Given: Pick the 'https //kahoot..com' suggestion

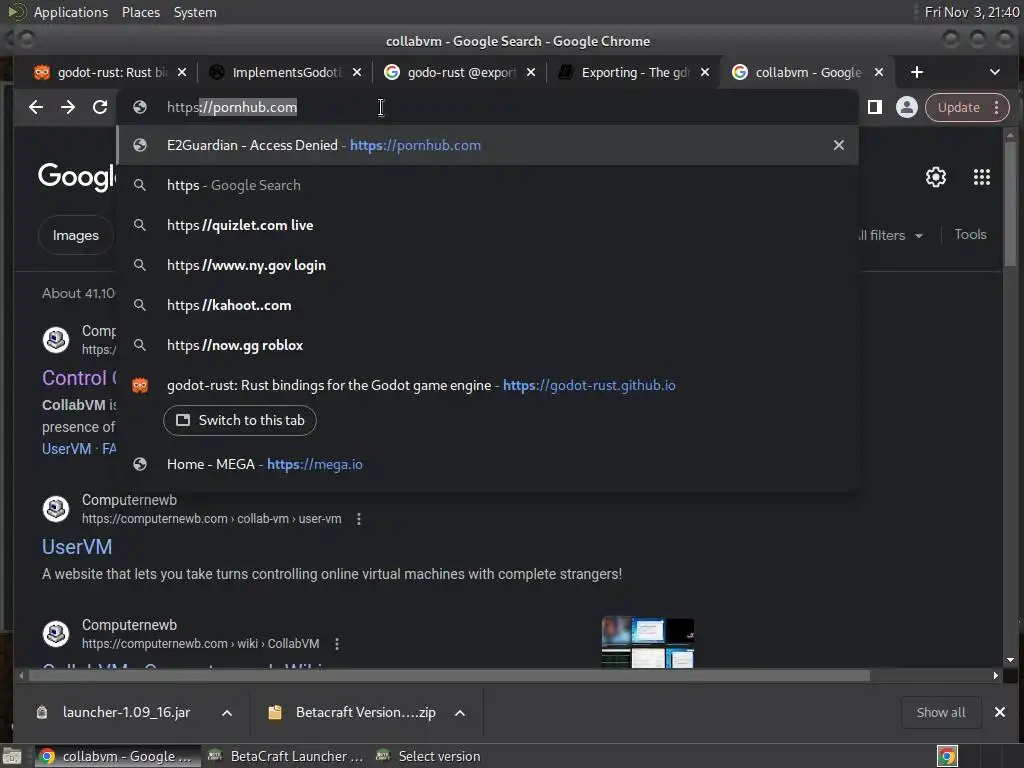Looking at the screenshot, I should point(487,305).
